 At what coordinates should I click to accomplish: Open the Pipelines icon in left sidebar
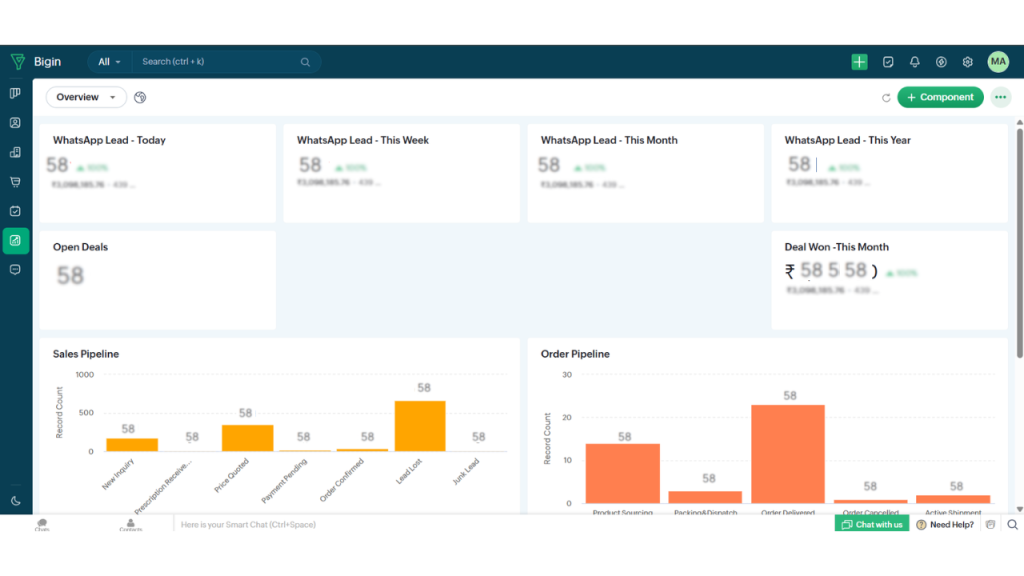click(15, 93)
